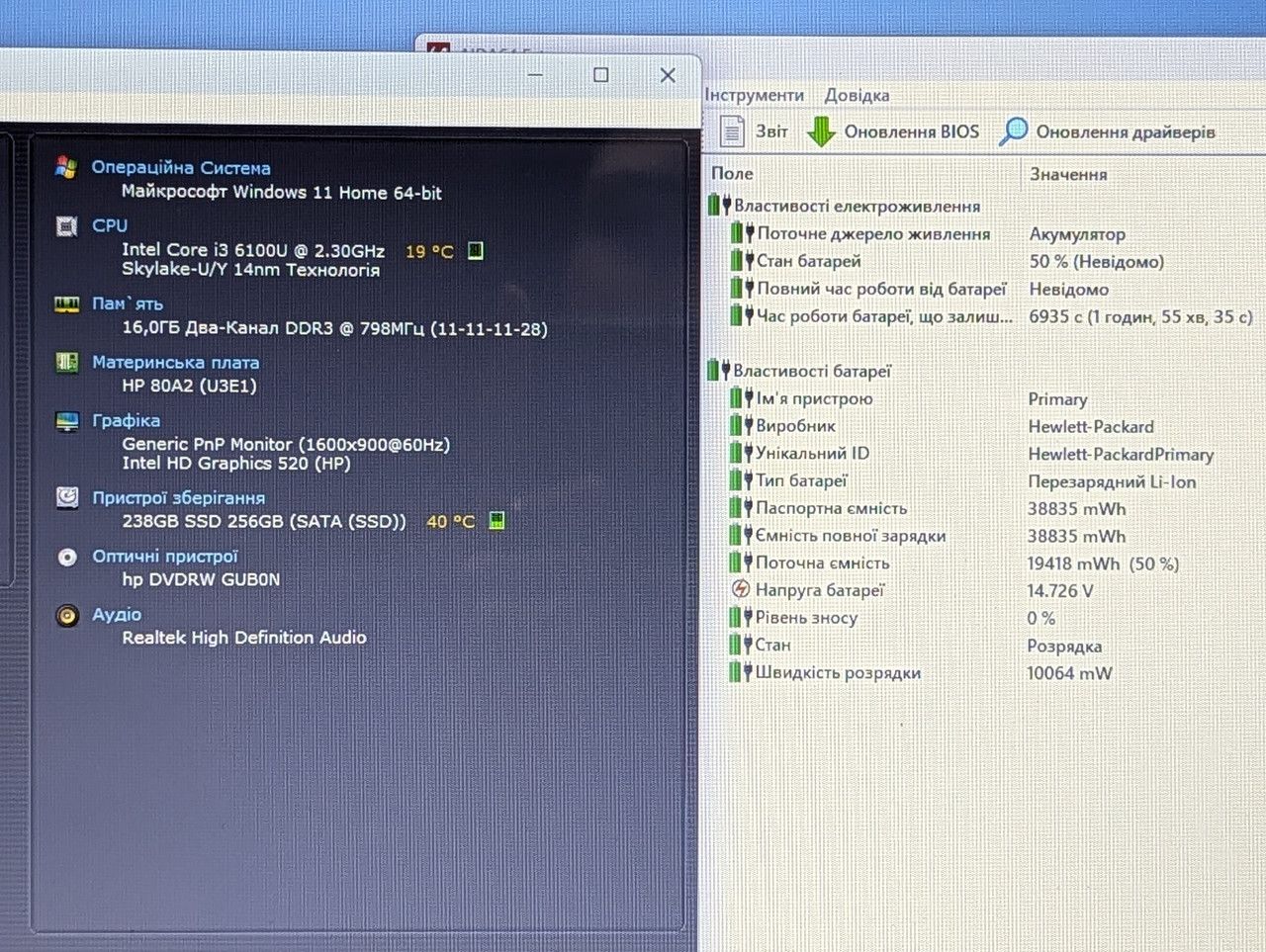Select the Властивості батареї group row
Screen dimensions: 1266x952
tap(812, 371)
